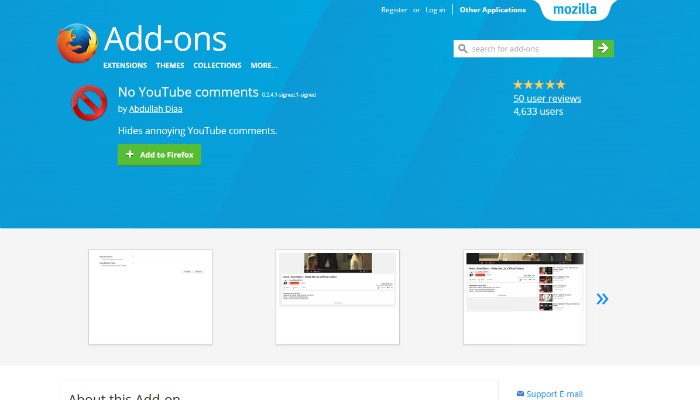Focus the search for add-ons field
Viewport: 700px width, 400px height.
[523, 49]
